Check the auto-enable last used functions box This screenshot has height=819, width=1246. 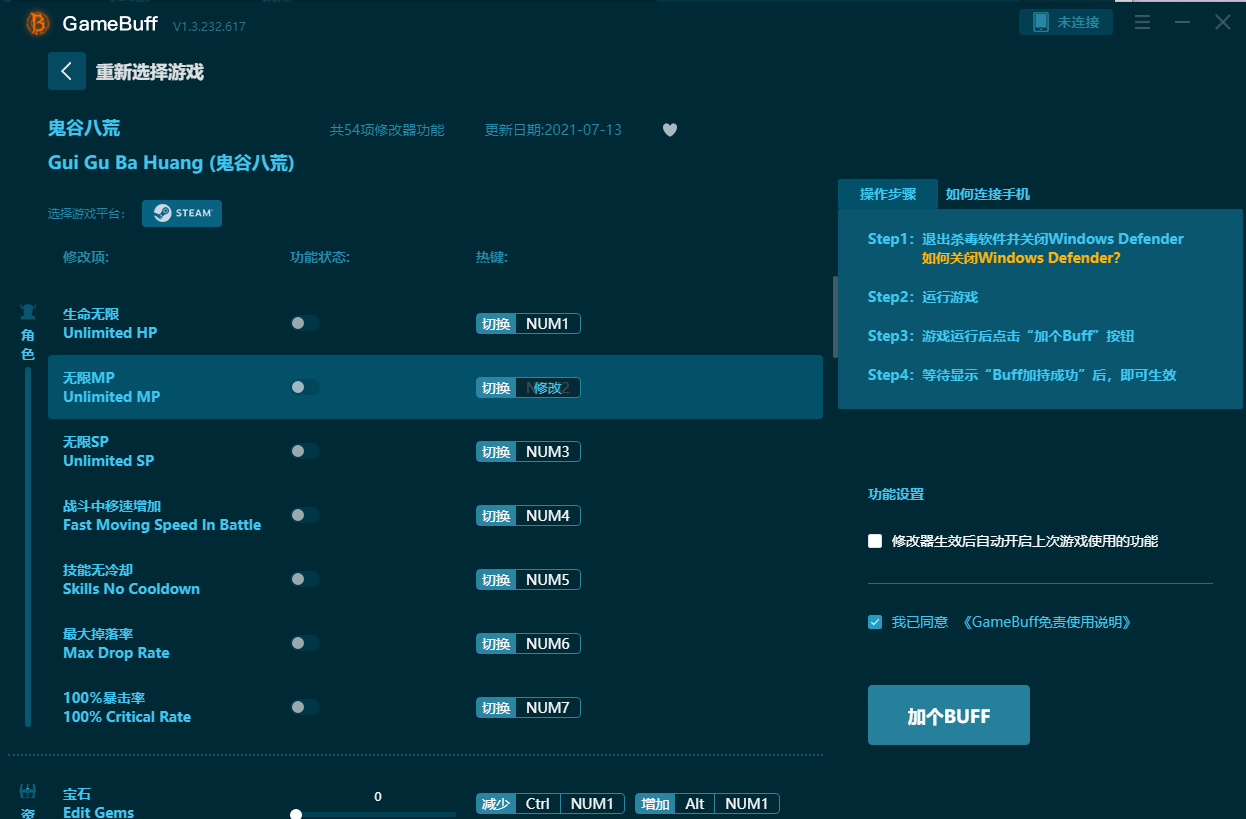point(875,541)
